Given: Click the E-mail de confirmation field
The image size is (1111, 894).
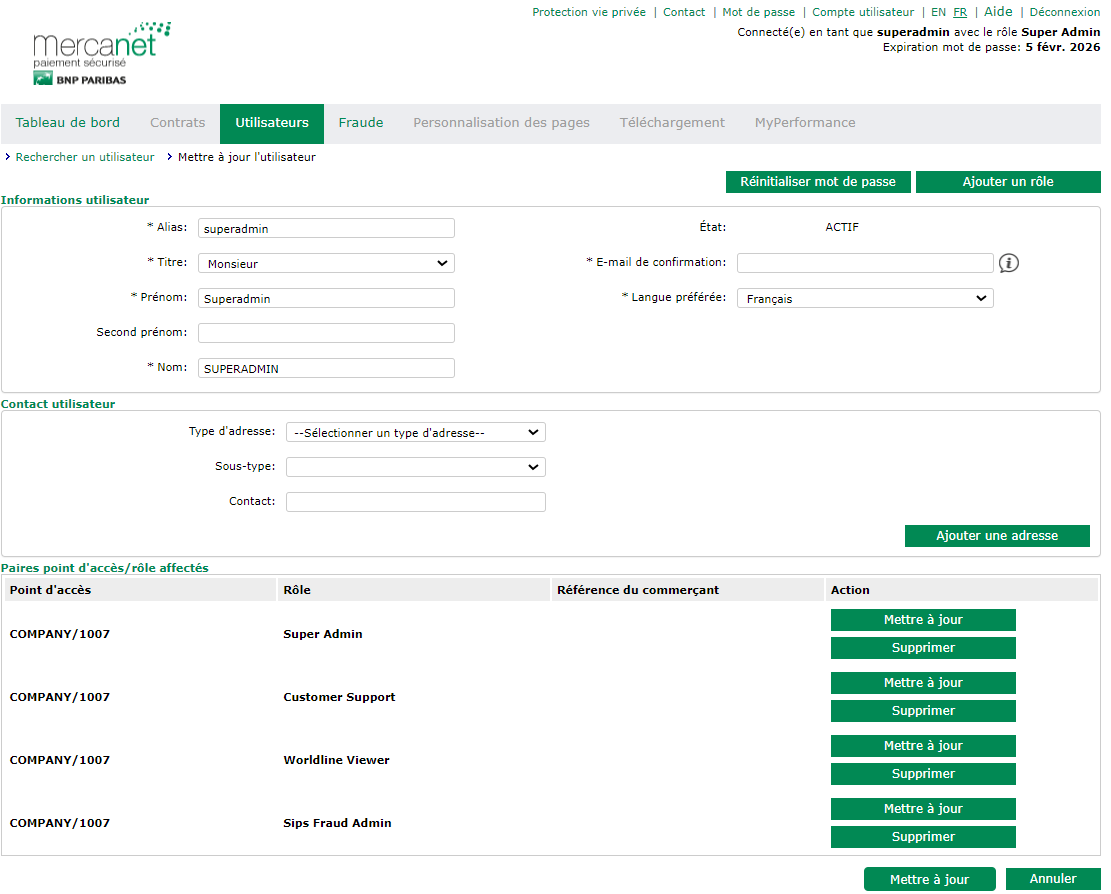Looking at the screenshot, I should (x=865, y=263).
